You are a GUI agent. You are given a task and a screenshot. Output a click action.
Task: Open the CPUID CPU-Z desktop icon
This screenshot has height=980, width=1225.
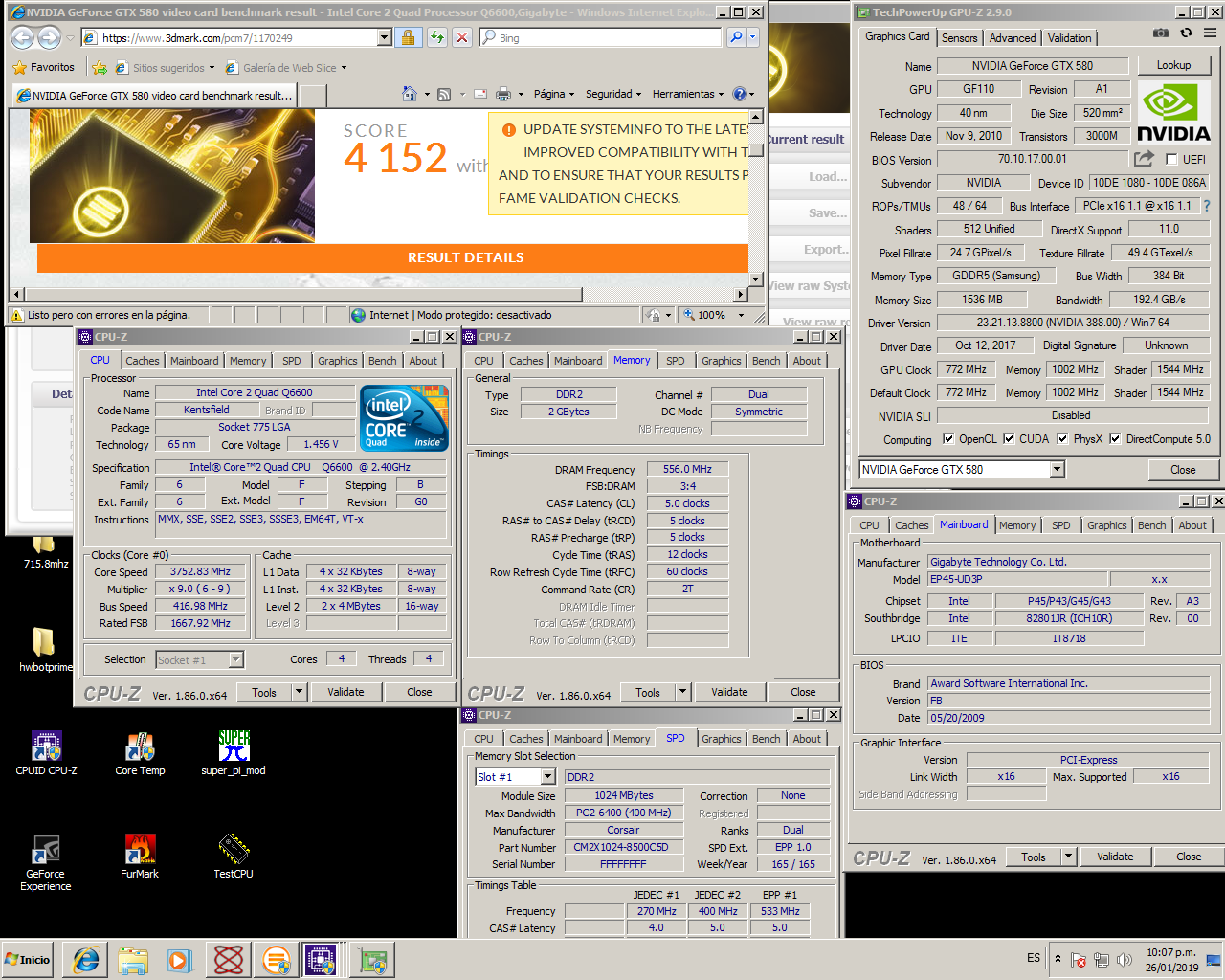[46, 753]
